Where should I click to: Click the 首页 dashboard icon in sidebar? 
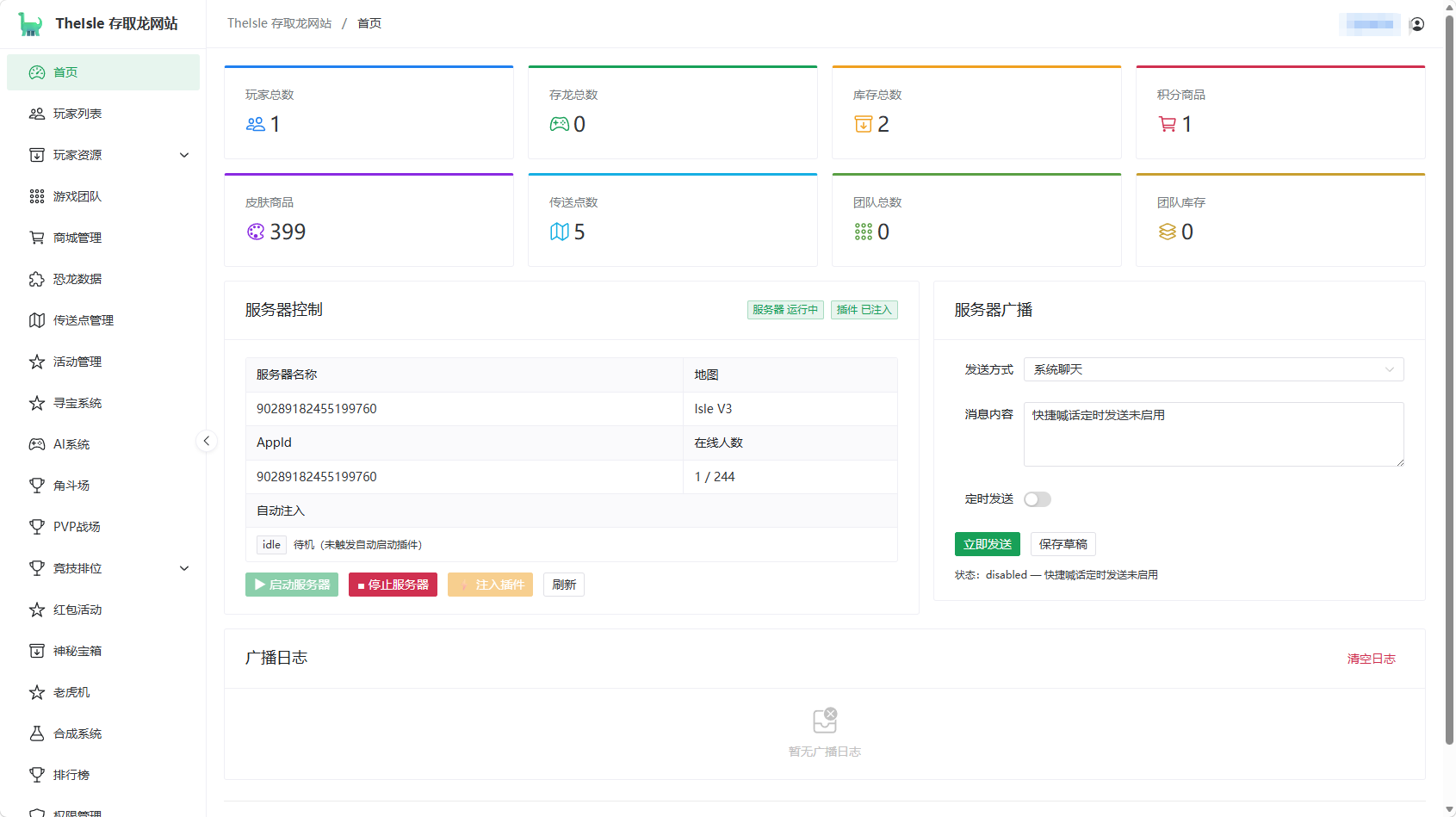(x=37, y=72)
